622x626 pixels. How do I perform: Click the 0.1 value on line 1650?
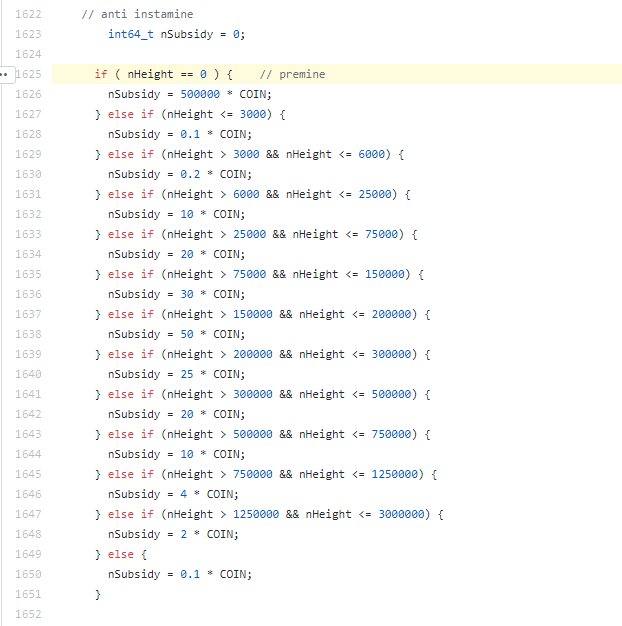(190, 574)
